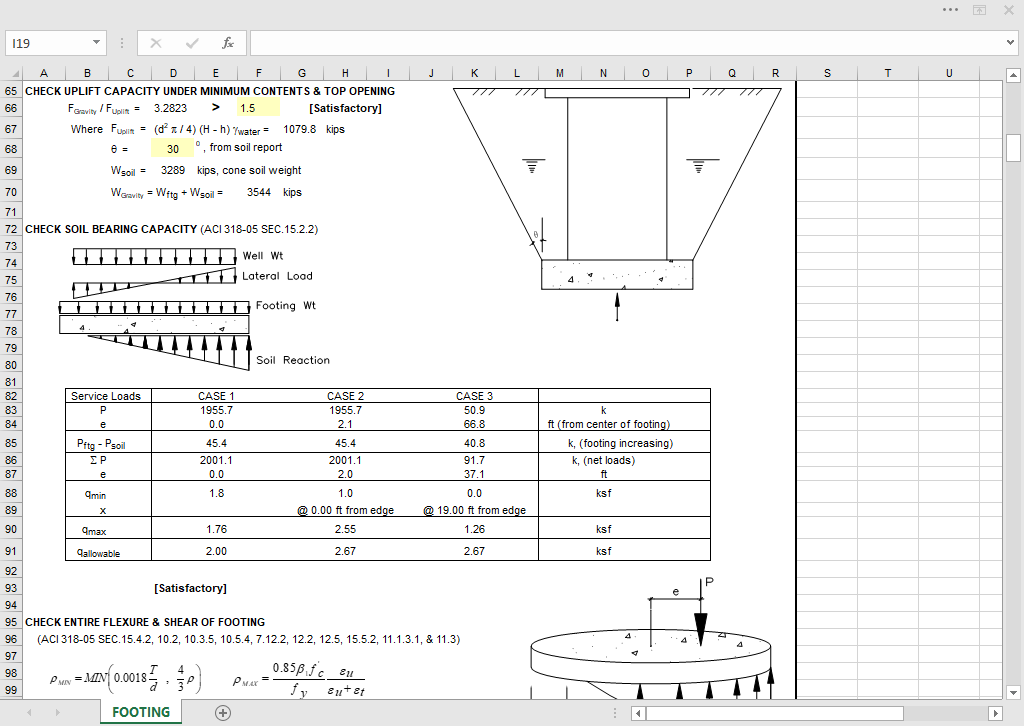
Task: Click yellow cell with theta value 30
Action: coord(173,148)
